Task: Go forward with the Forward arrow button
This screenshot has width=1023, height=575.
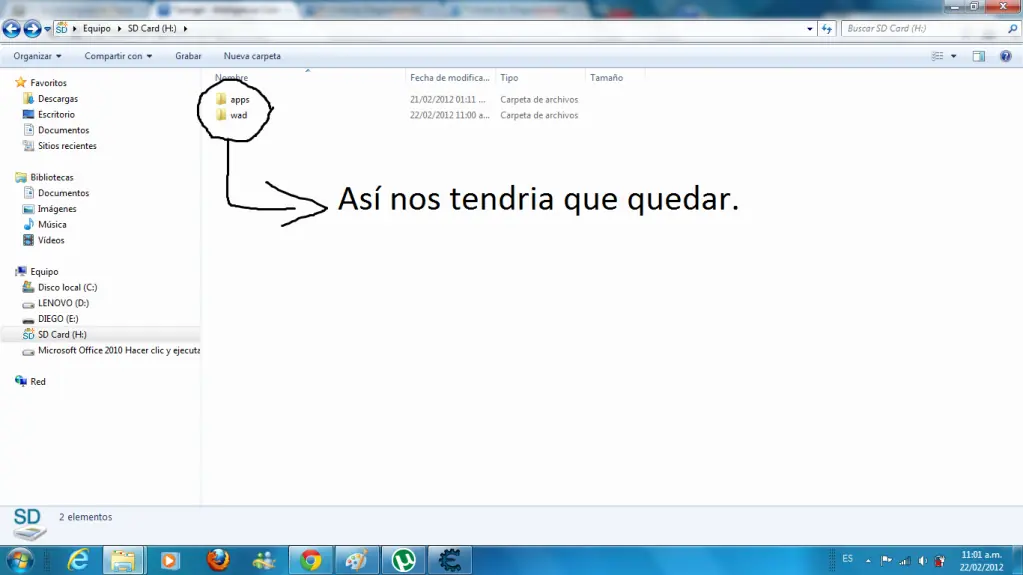Action: point(32,29)
